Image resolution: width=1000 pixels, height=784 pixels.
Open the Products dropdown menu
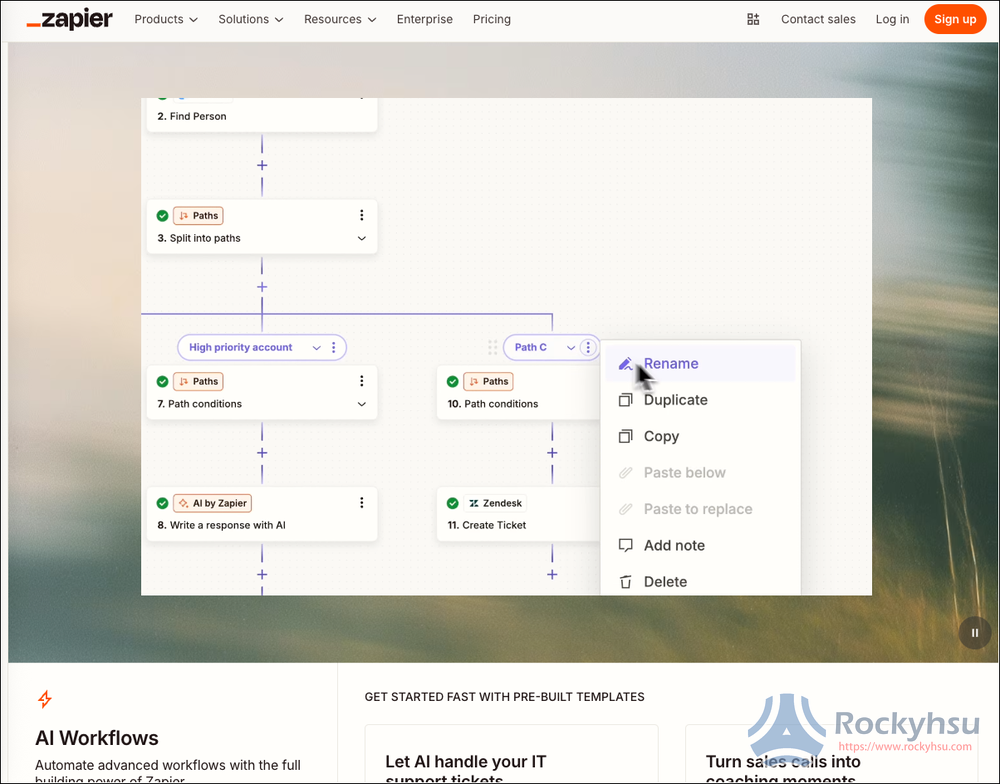[166, 19]
